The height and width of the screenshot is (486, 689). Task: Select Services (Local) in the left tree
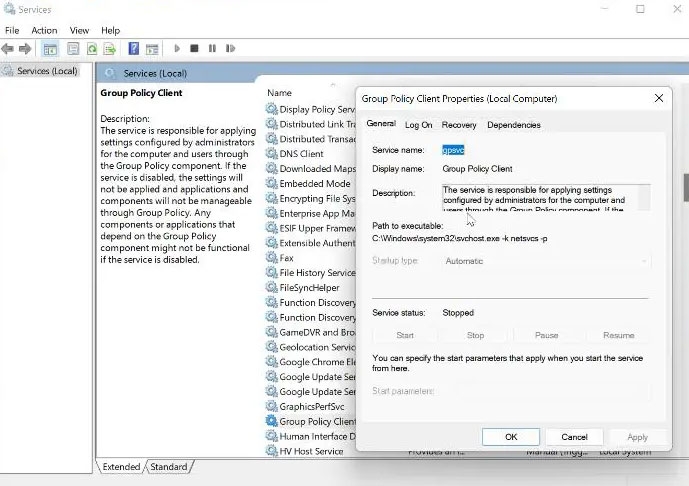tap(47, 71)
